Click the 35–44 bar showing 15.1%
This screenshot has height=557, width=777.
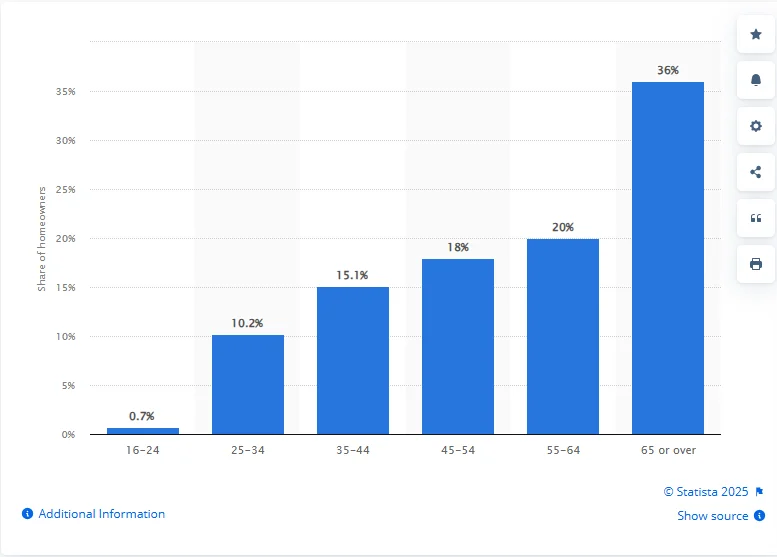tap(353, 360)
